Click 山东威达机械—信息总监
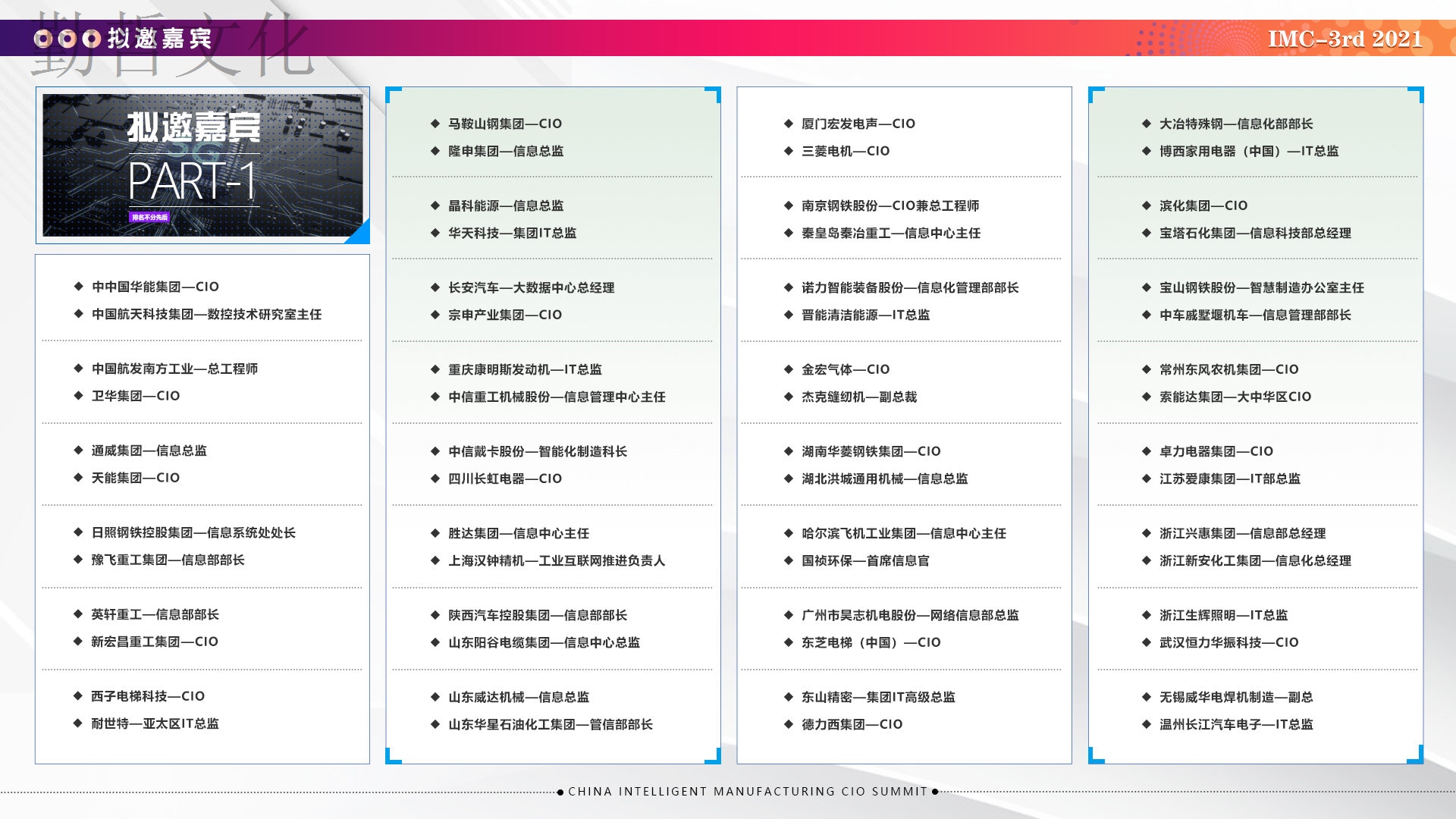1456x819 pixels. point(519,697)
